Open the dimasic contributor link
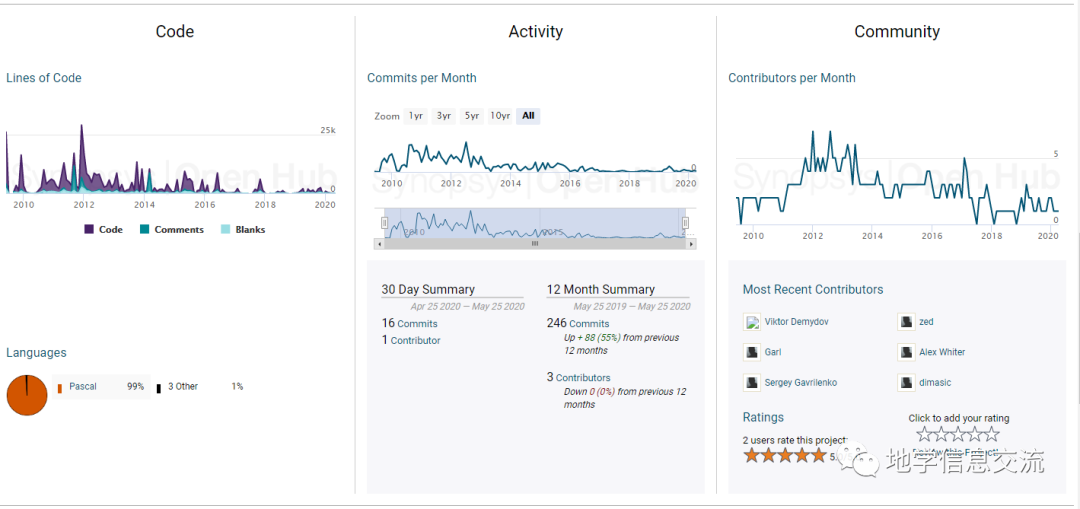 point(935,382)
